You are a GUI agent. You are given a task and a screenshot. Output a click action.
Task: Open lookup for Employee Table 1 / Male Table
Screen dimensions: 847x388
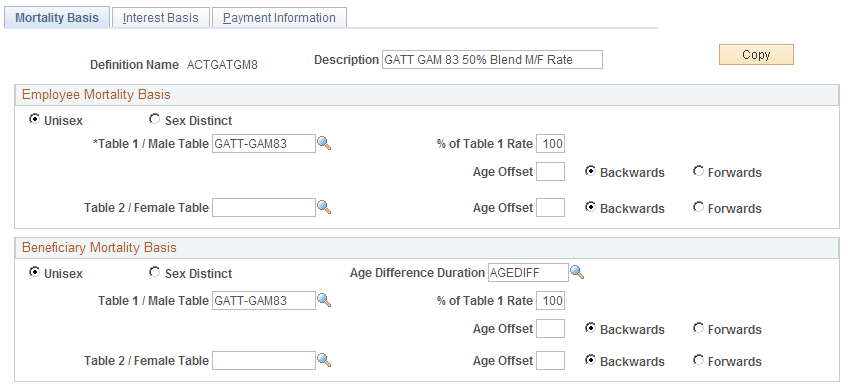(324, 143)
